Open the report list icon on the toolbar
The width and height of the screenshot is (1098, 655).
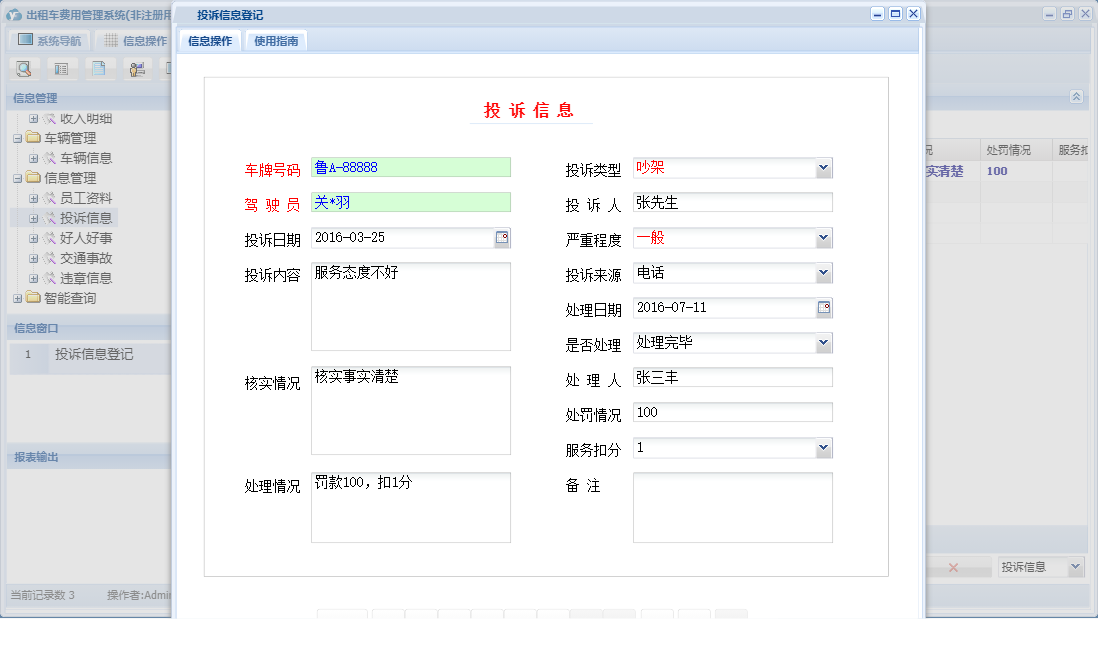coord(60,68)
